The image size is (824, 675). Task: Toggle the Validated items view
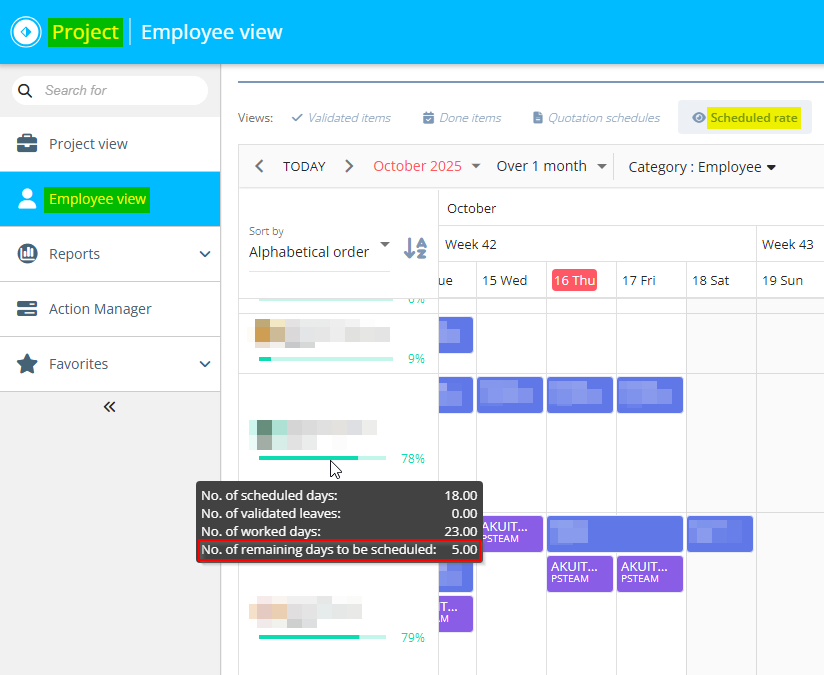point(341,118)
